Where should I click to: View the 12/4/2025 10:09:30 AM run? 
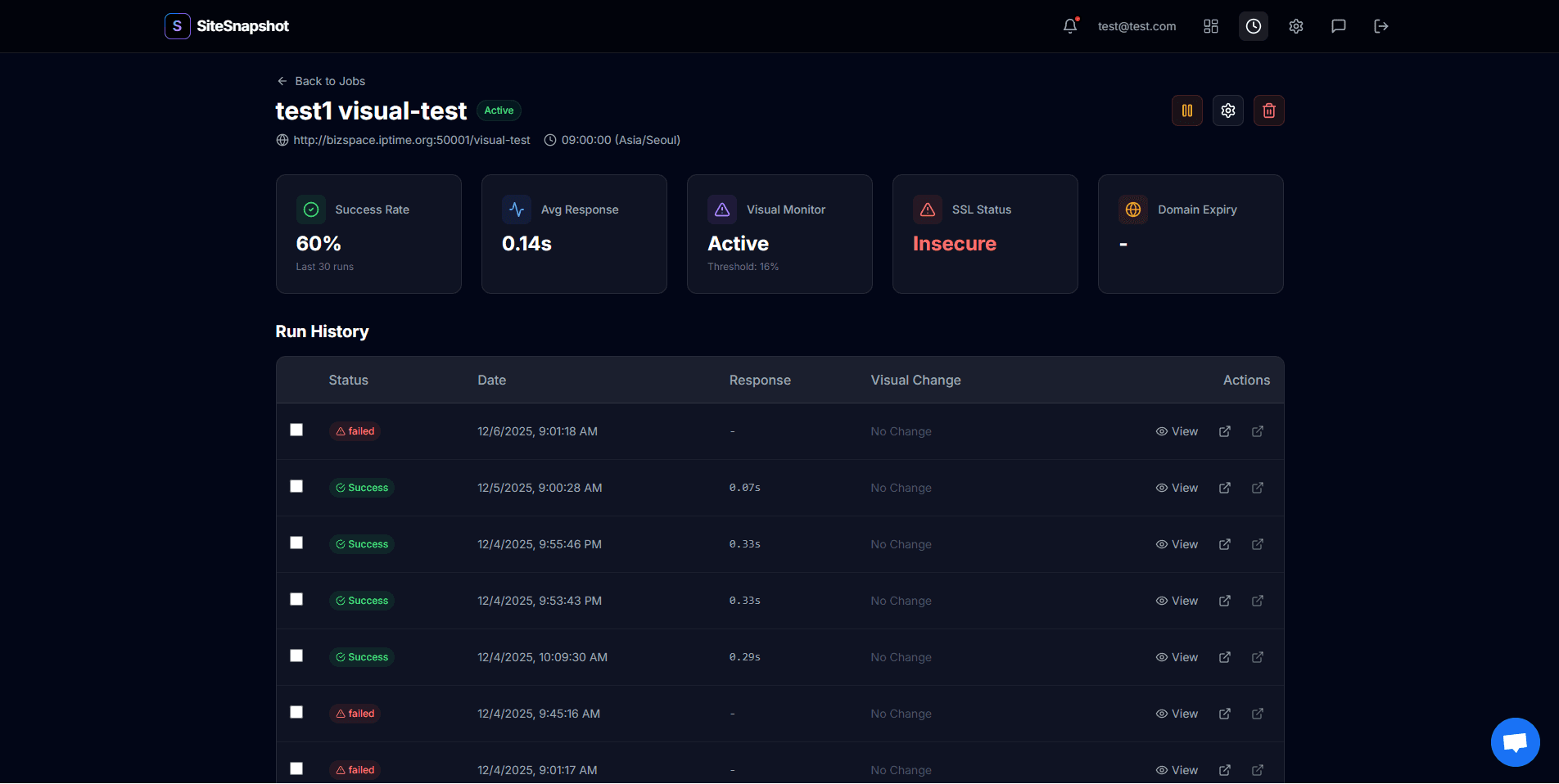[1177, 657]
